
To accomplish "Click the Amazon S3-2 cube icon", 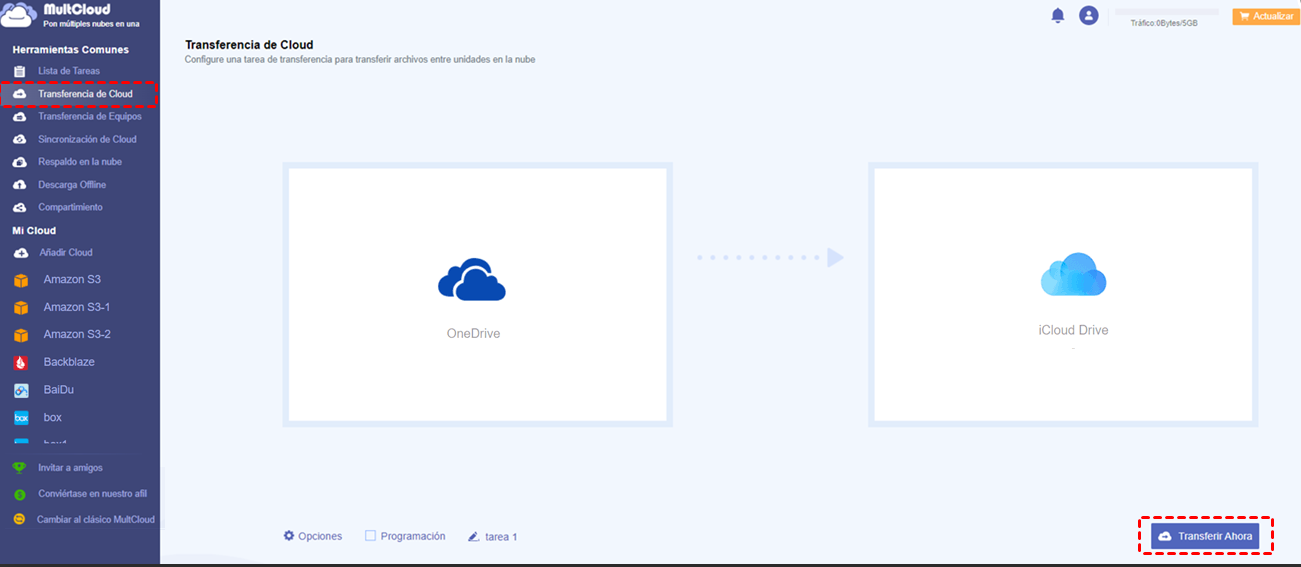I will click(x=21, y=335).
